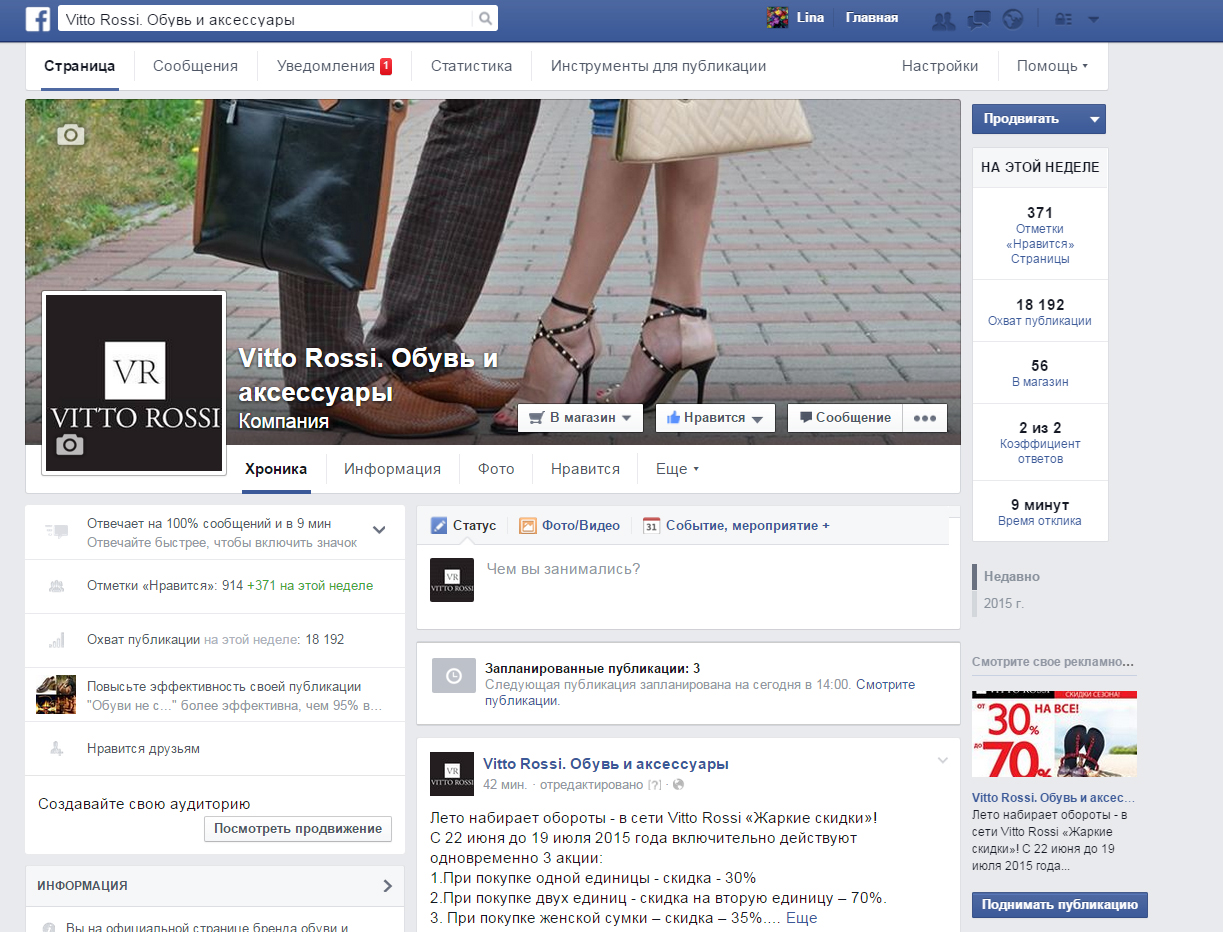Open messages icon in top bar
Image resolution: width=1223 pixels, height=932 pixels.
click(979, 18)
